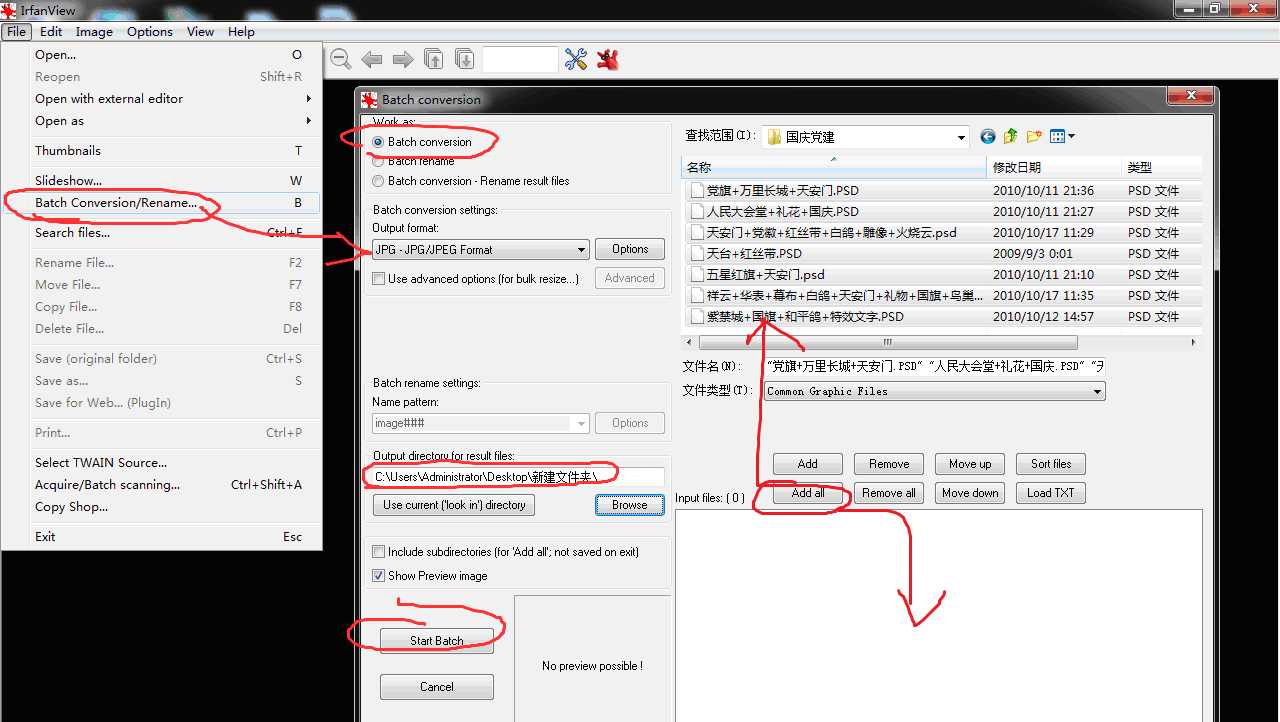This screenshot has width=1280, height=722.
Task: Click Exit in the File menu
Action: coord(161,537)
